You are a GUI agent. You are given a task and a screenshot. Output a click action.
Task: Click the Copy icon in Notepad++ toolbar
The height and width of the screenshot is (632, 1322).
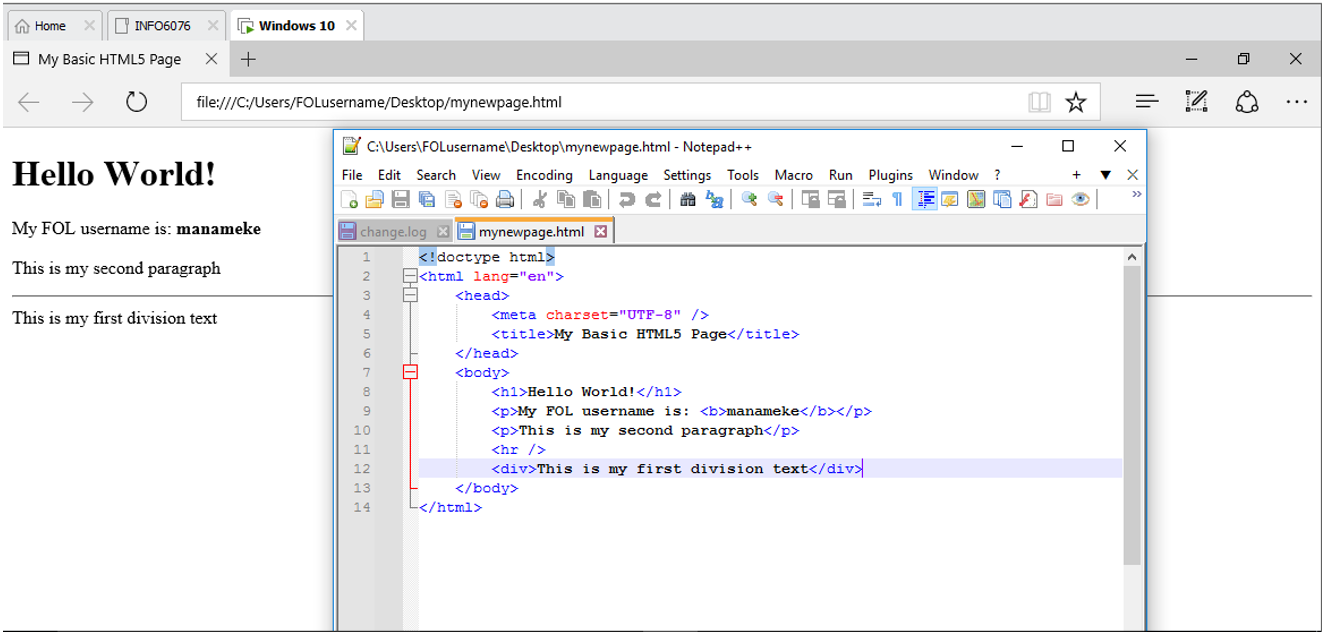(x=566, y=200)
